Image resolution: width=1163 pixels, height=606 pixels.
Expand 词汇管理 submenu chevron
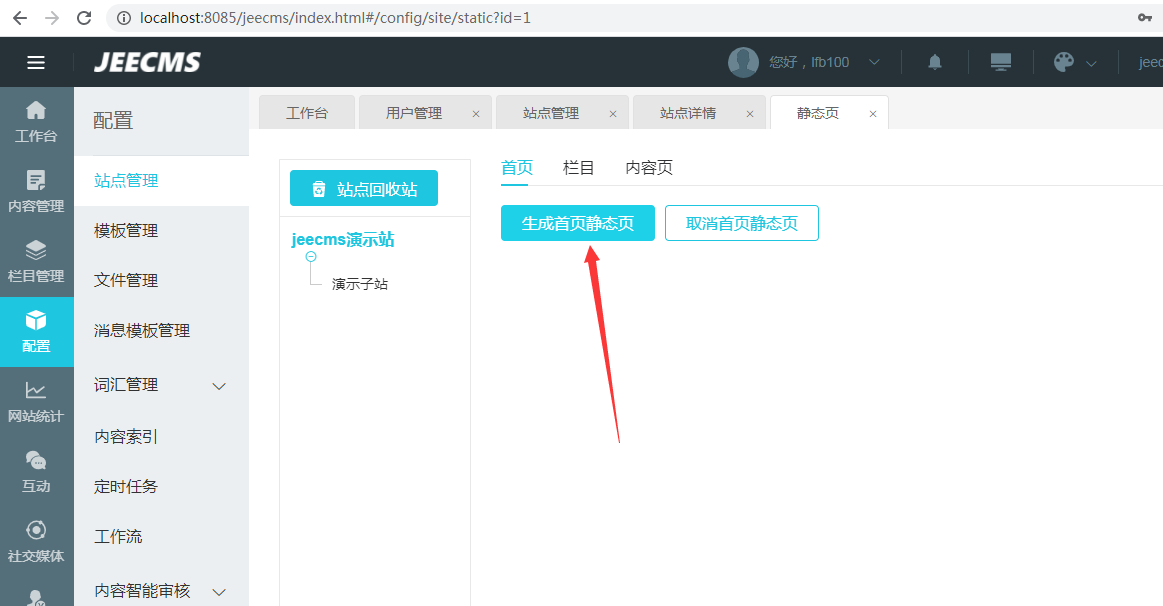(219, 386)
